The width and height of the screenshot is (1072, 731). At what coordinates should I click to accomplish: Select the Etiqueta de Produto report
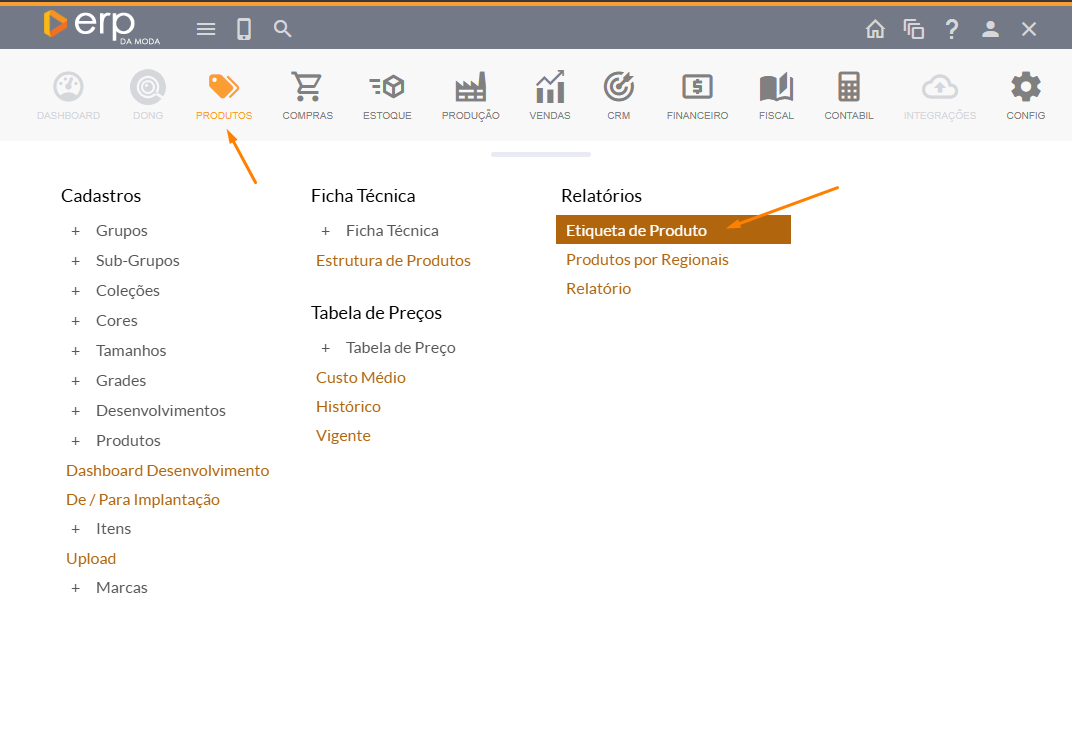[636, 230]
